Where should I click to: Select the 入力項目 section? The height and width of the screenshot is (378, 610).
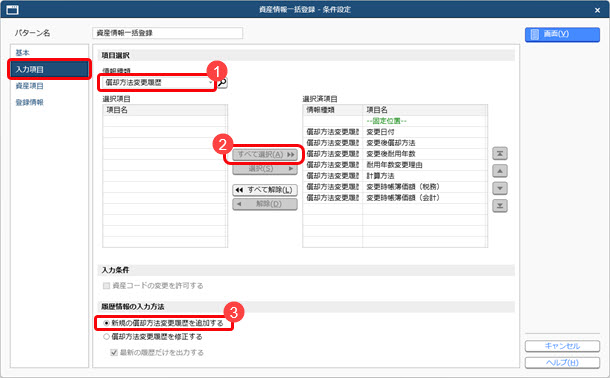coord(49,69)
